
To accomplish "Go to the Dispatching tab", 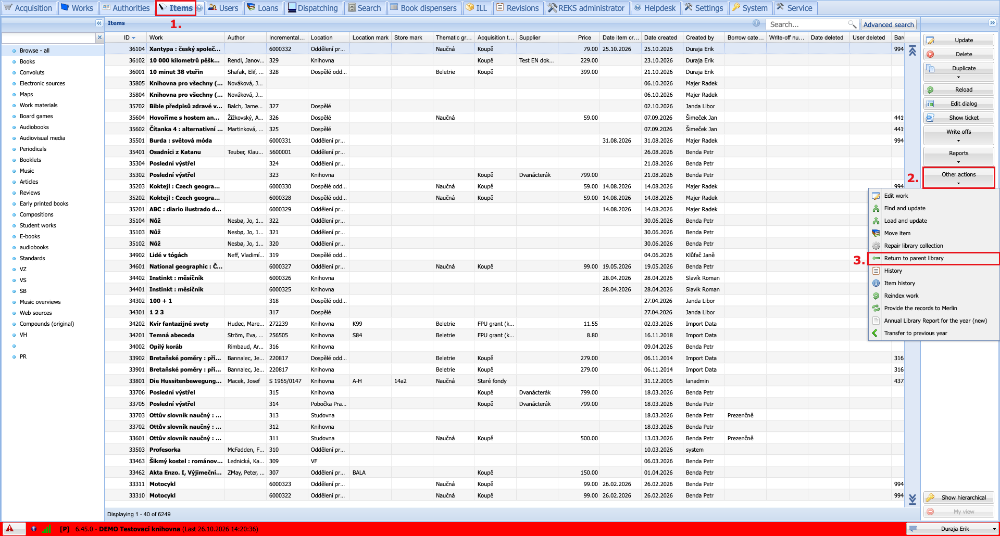I will pos(314,8).
